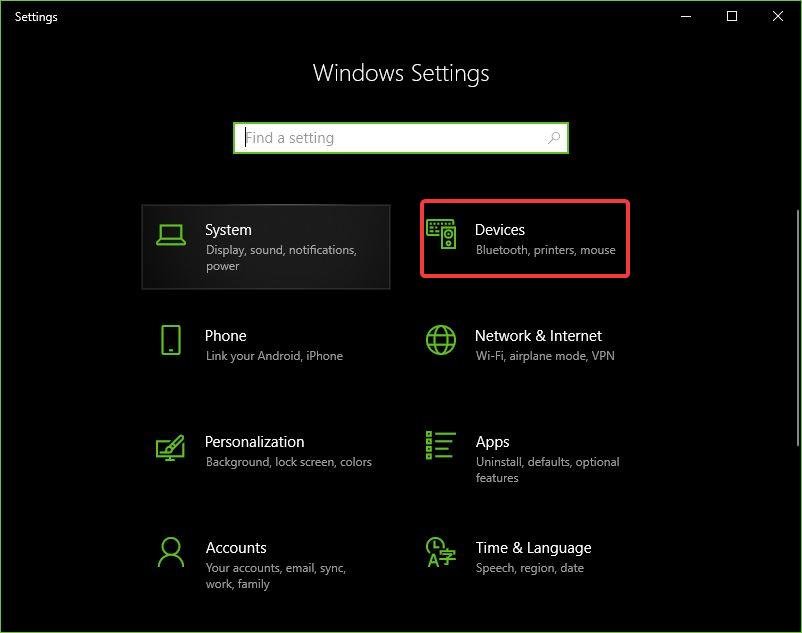Click the Time & Language icon

[x=441, y=552]
